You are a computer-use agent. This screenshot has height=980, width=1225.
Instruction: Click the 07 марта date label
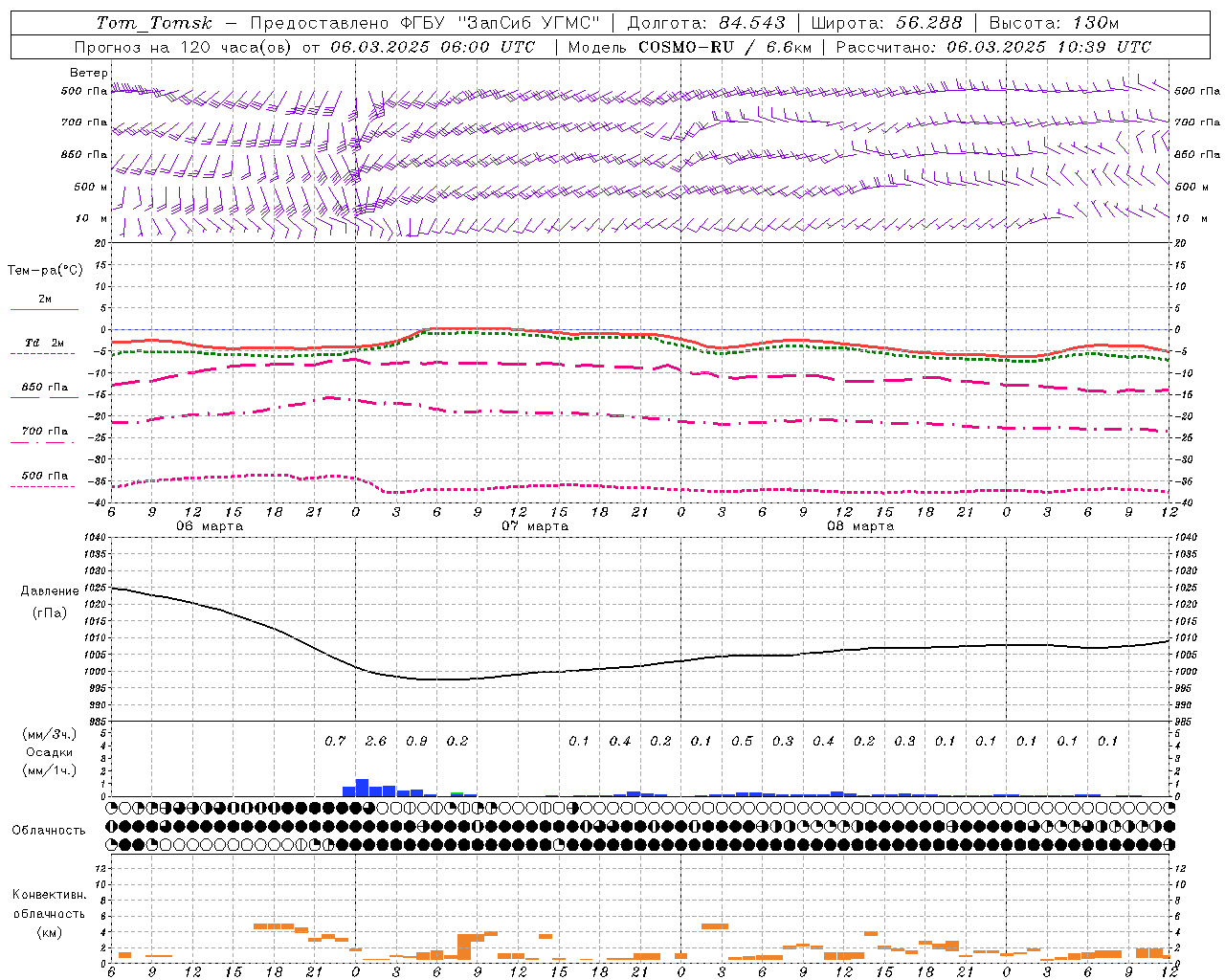536,526
